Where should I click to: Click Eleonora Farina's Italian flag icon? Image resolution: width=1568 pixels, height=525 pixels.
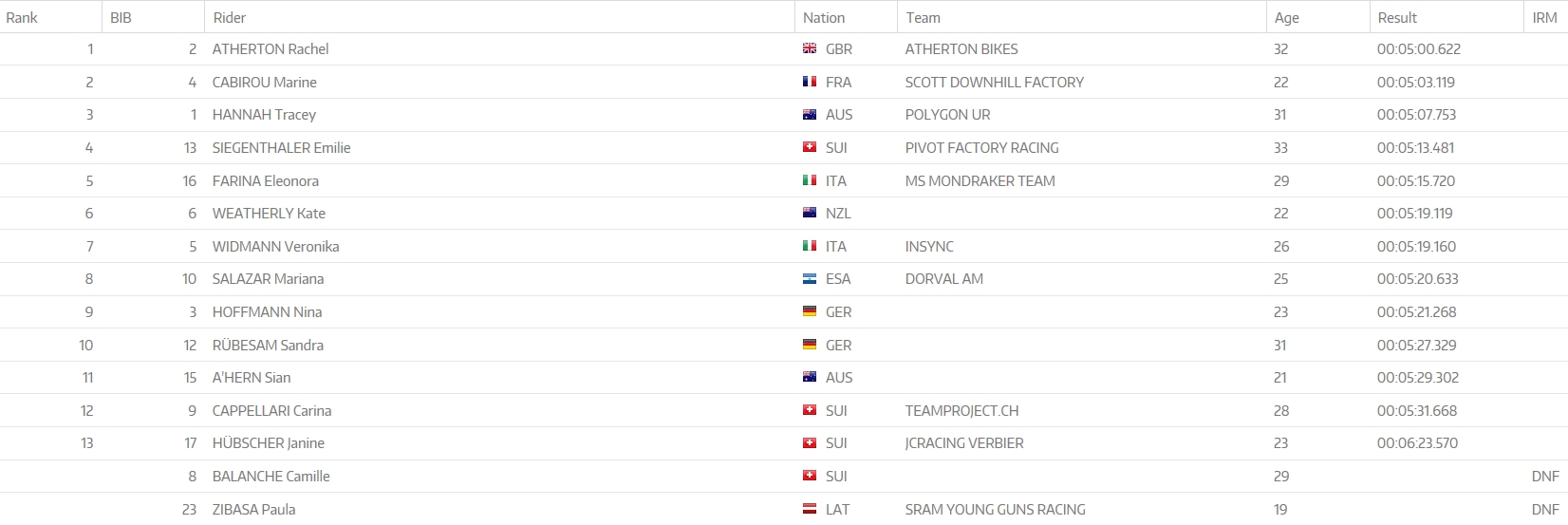(810, 180)
